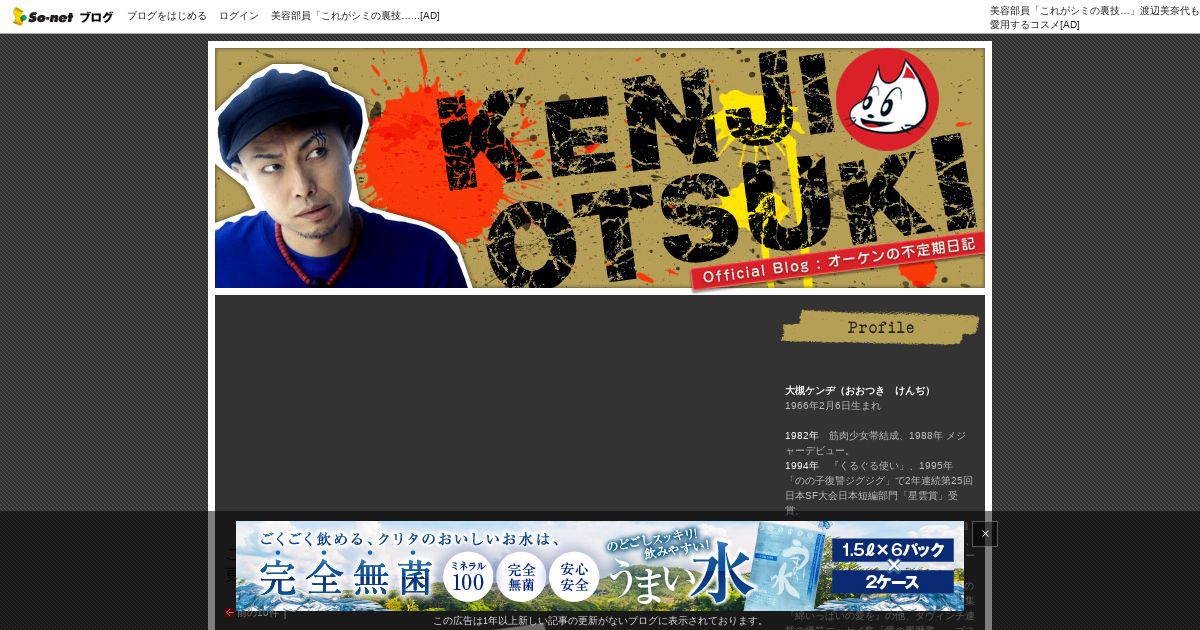Click the ログイン link

point(239,16)
